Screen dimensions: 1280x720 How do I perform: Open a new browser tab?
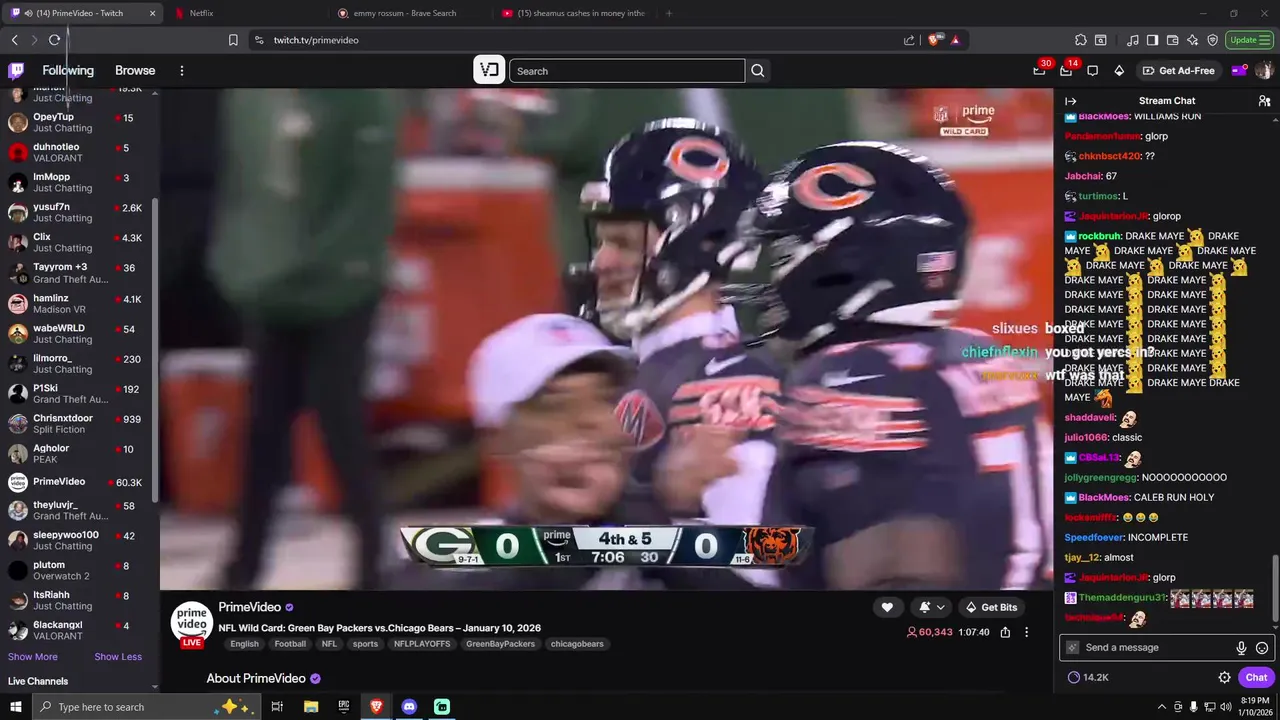pos(669,13)
